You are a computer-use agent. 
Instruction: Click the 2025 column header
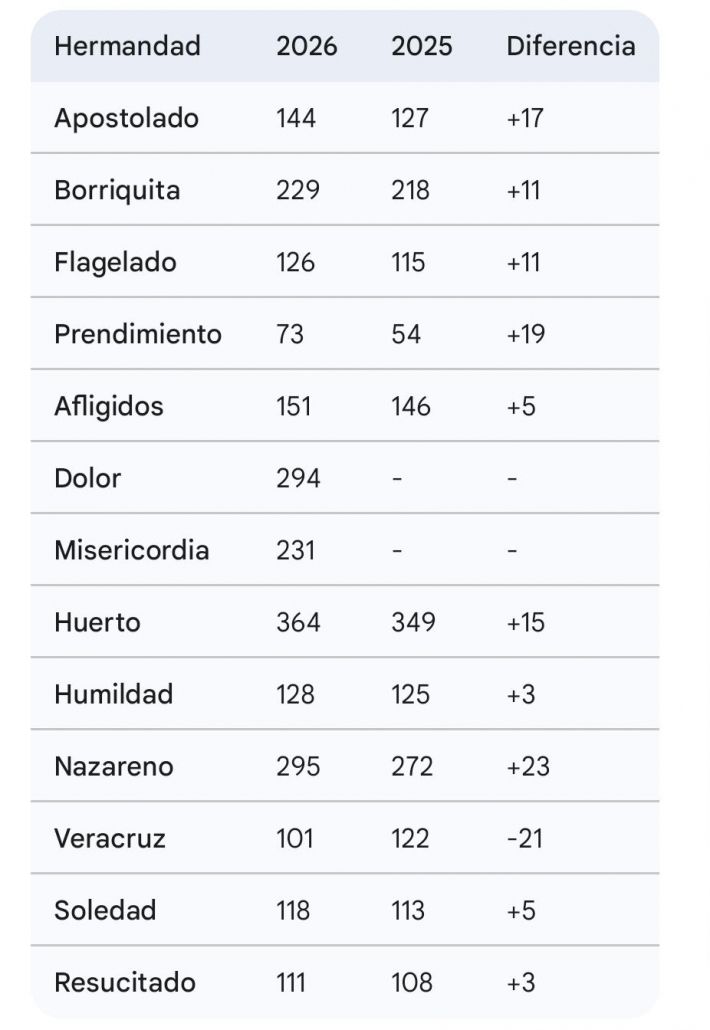pyautogui.click(x=422, y=46)
